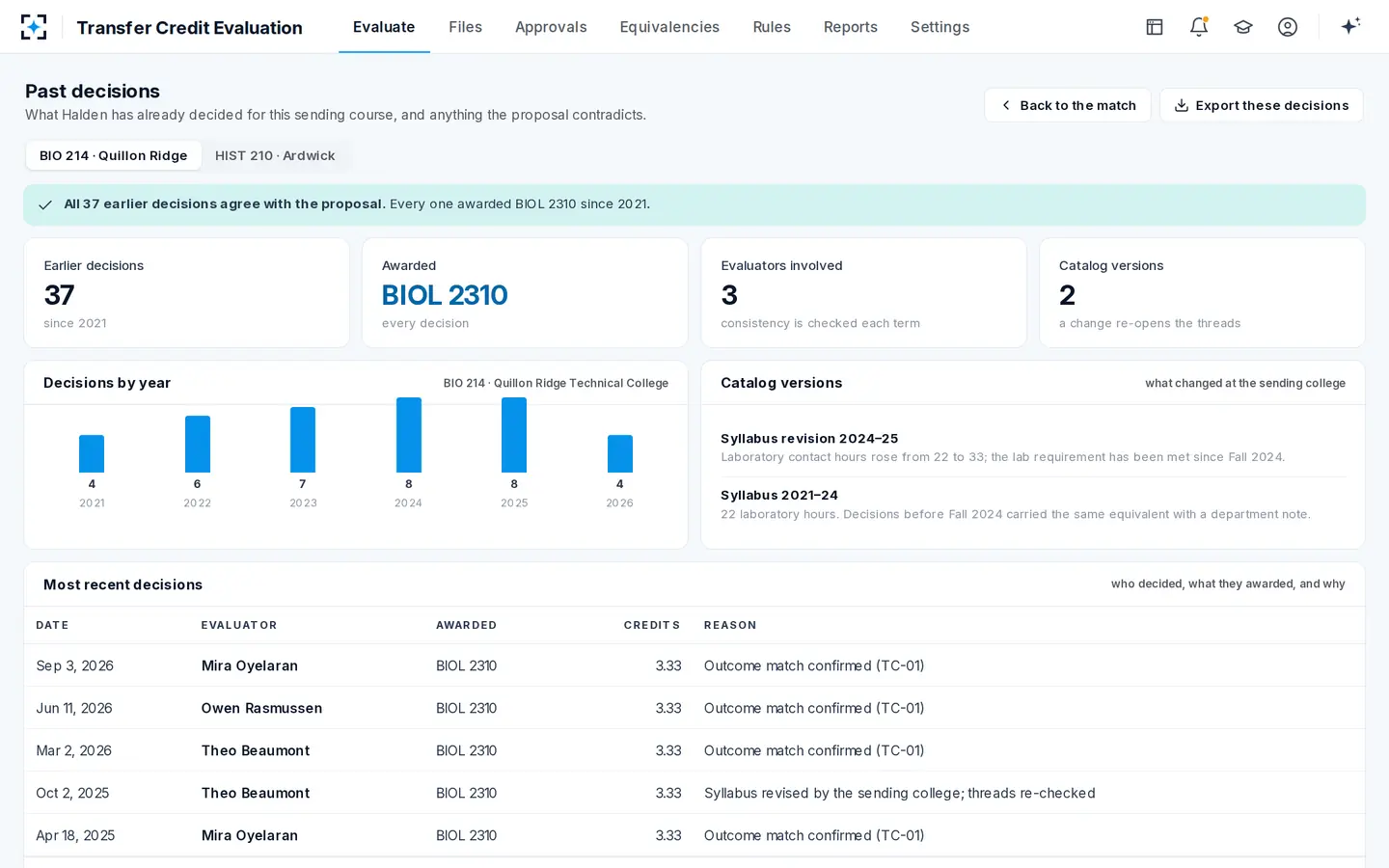Select the Syllabus 2021–24 entry

click(x=1033, y=505)
